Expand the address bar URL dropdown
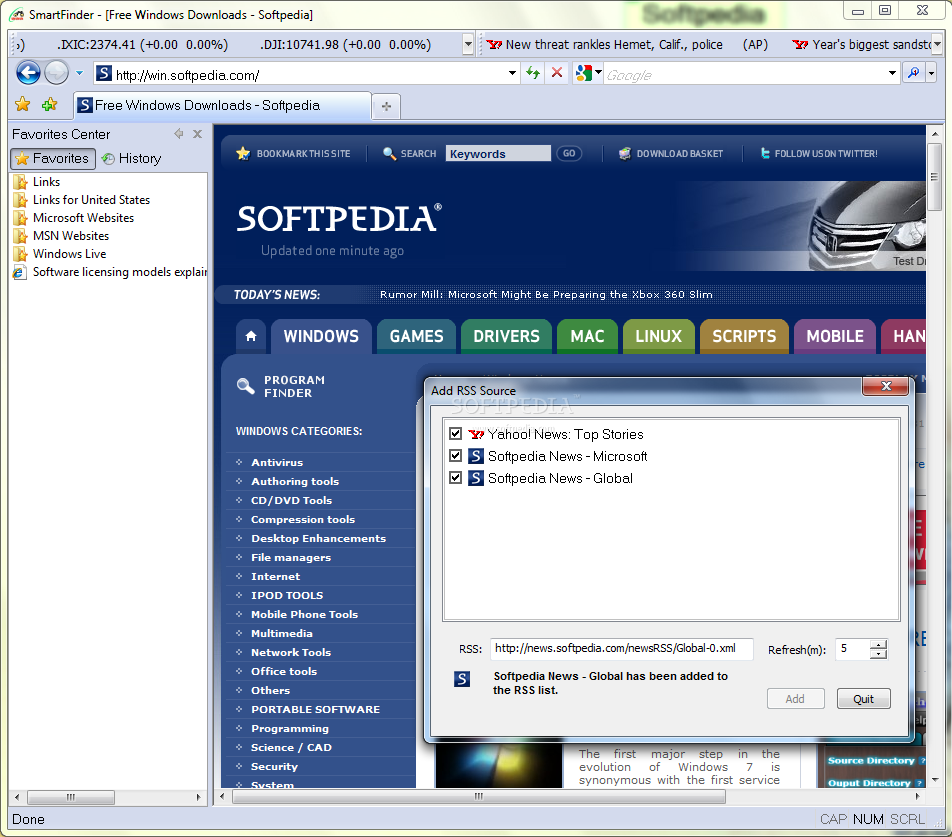 (x=513, y=73)
